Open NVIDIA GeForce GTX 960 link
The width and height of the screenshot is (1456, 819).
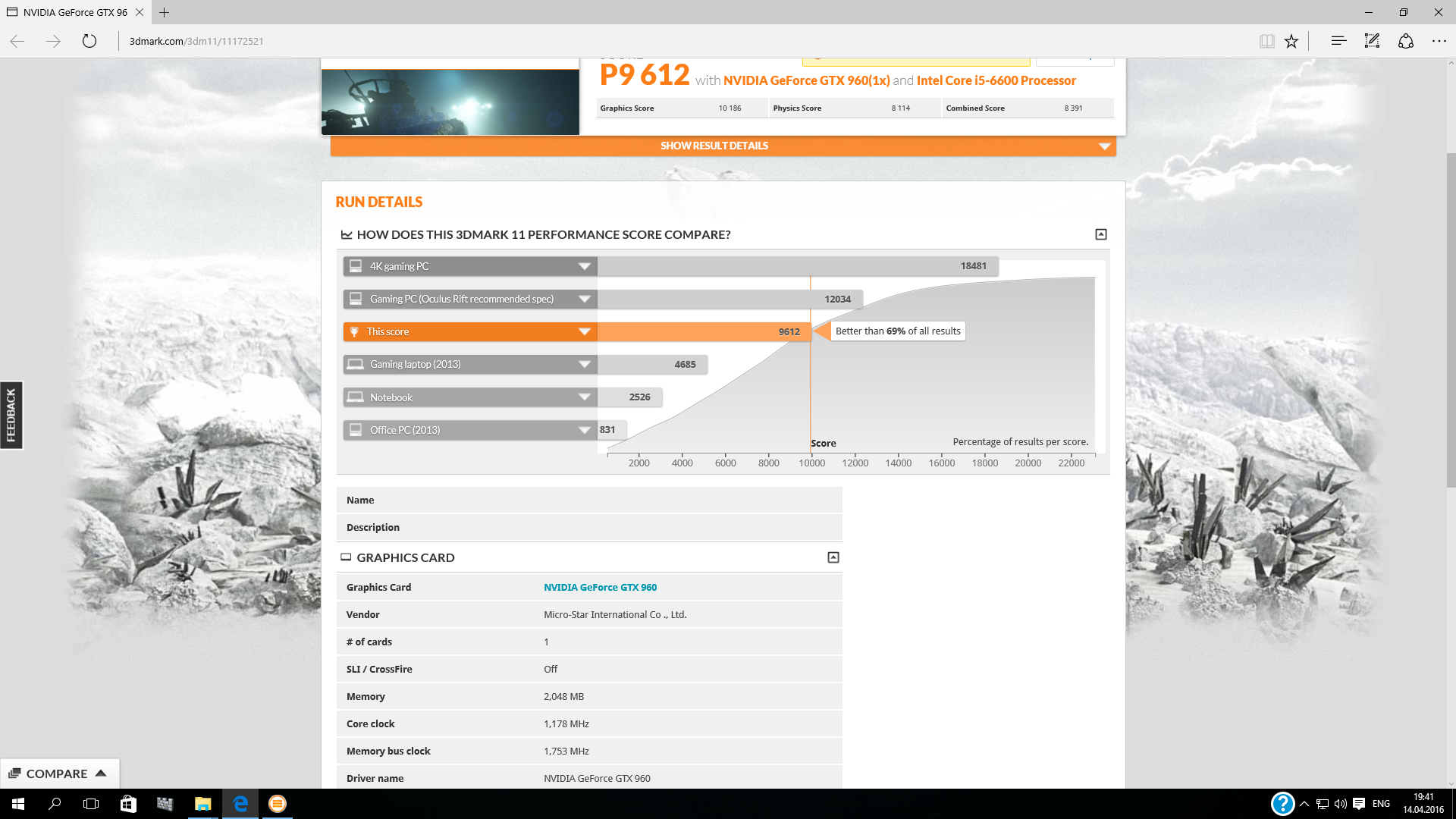pos(600,587)
